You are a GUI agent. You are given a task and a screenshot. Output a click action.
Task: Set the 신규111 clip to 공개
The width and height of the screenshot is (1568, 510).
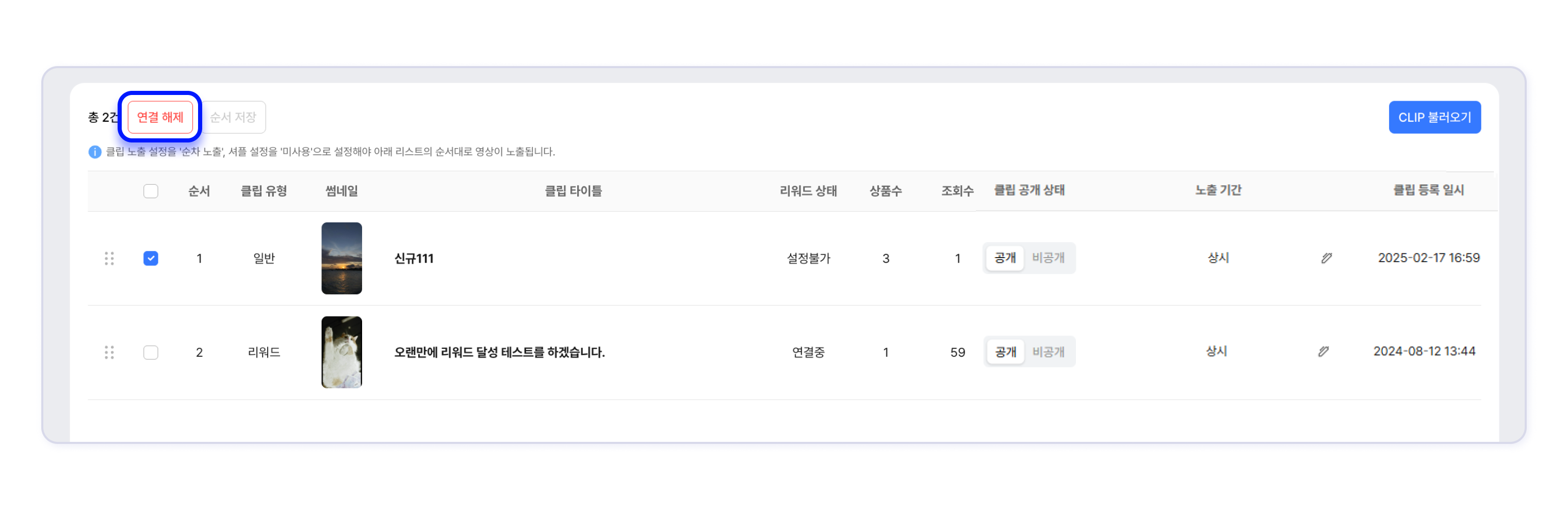[1005, 258]
